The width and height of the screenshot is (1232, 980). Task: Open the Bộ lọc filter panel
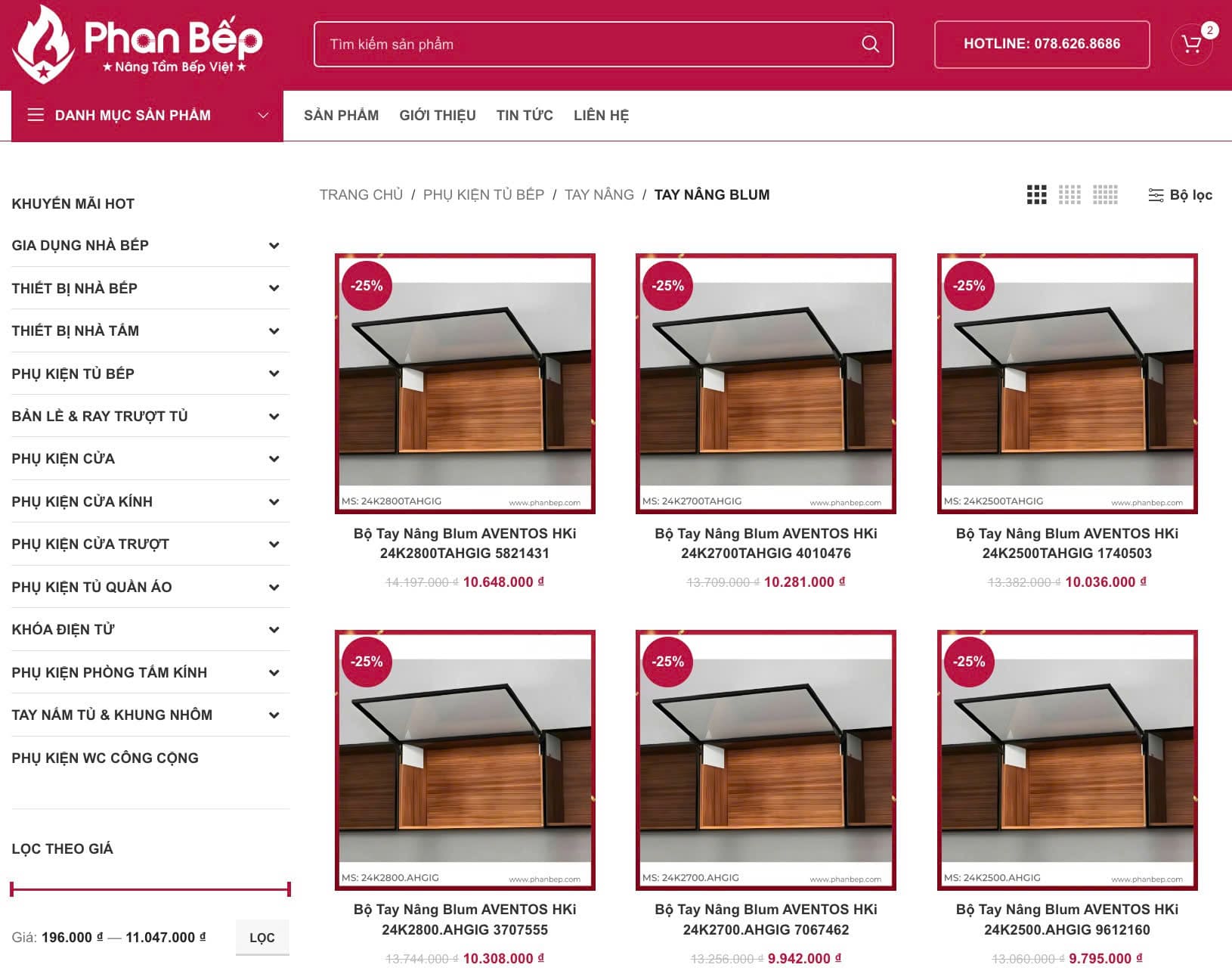coord(1180,195)
